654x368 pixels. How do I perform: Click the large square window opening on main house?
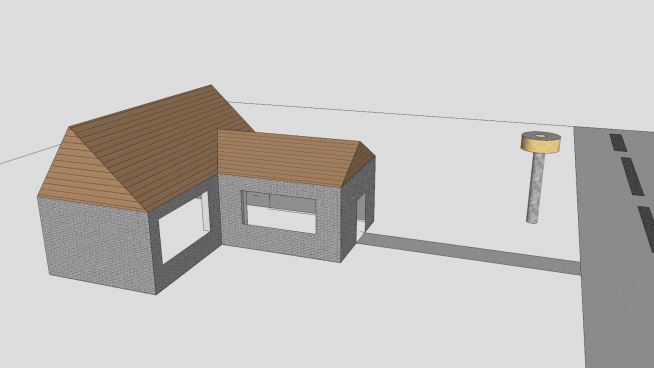pyautogui.click(x=184, y=227)
